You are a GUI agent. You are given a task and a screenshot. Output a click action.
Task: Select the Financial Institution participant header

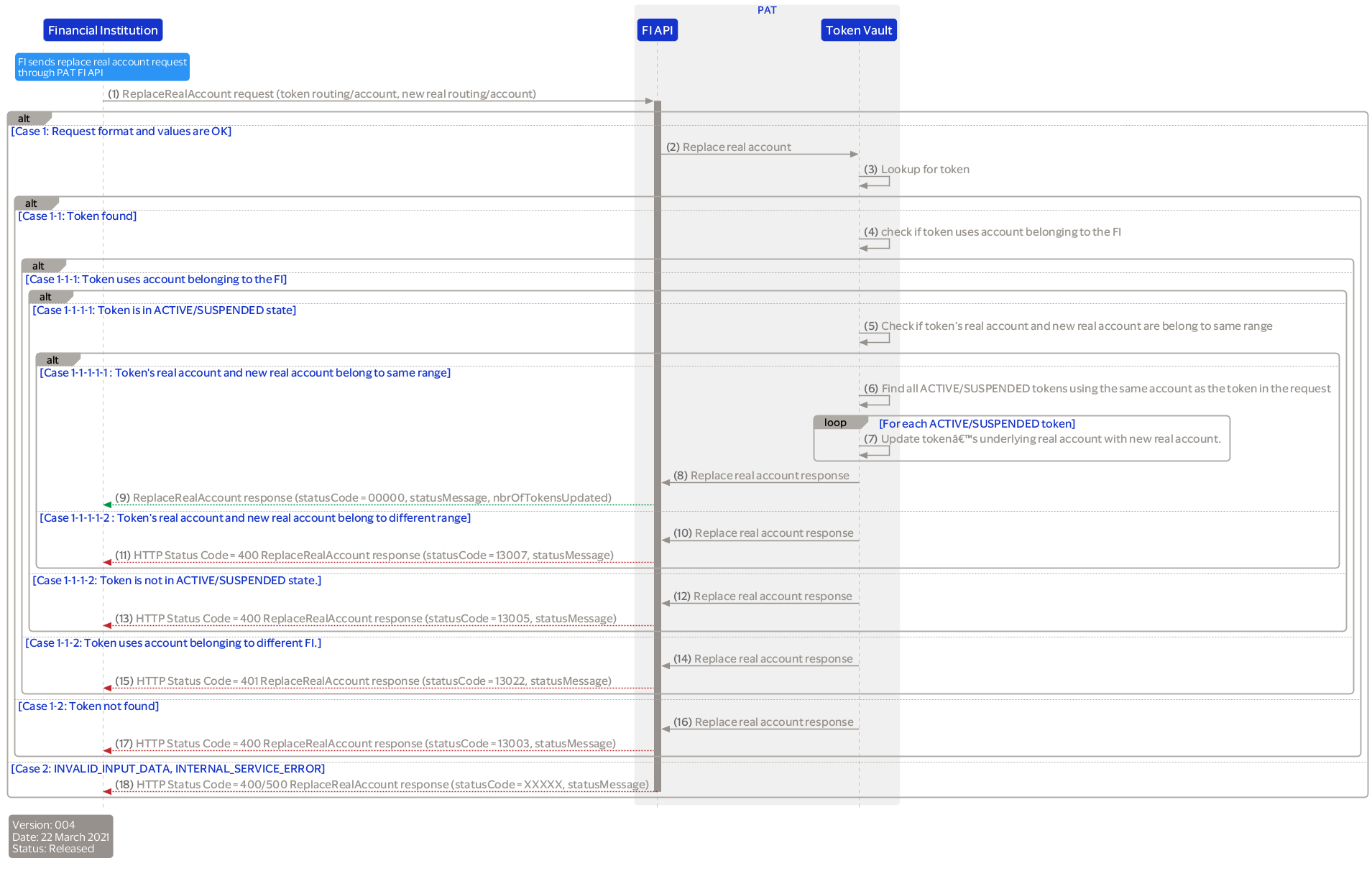(102, 29)
